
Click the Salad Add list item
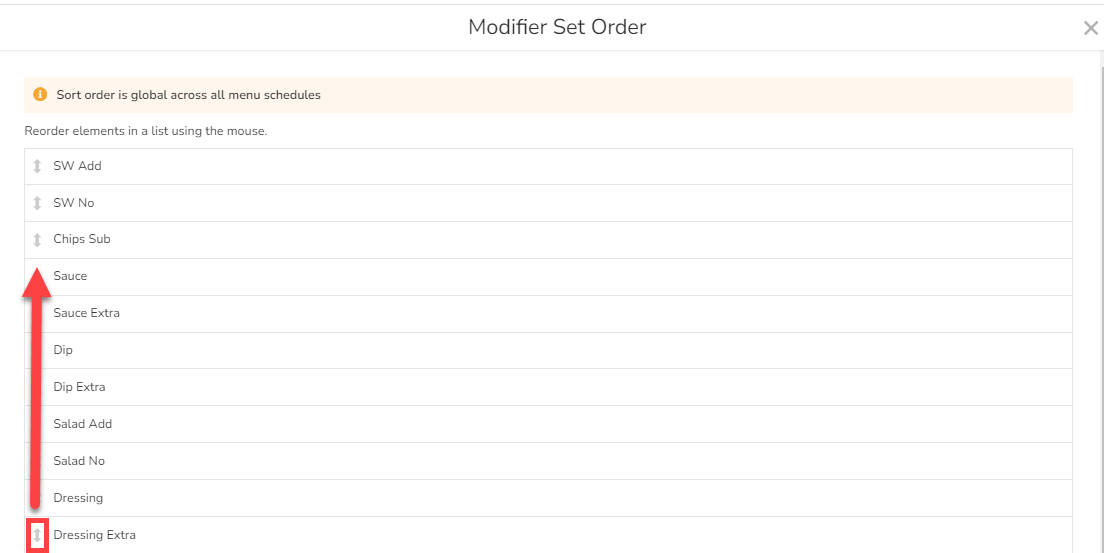(x=82, y=424)
